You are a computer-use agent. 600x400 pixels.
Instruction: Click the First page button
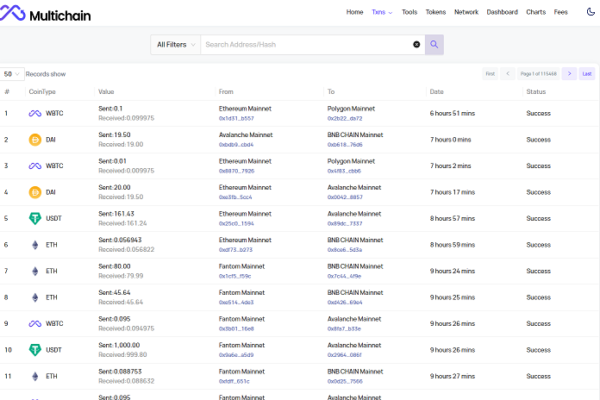[x=490, y=73]
